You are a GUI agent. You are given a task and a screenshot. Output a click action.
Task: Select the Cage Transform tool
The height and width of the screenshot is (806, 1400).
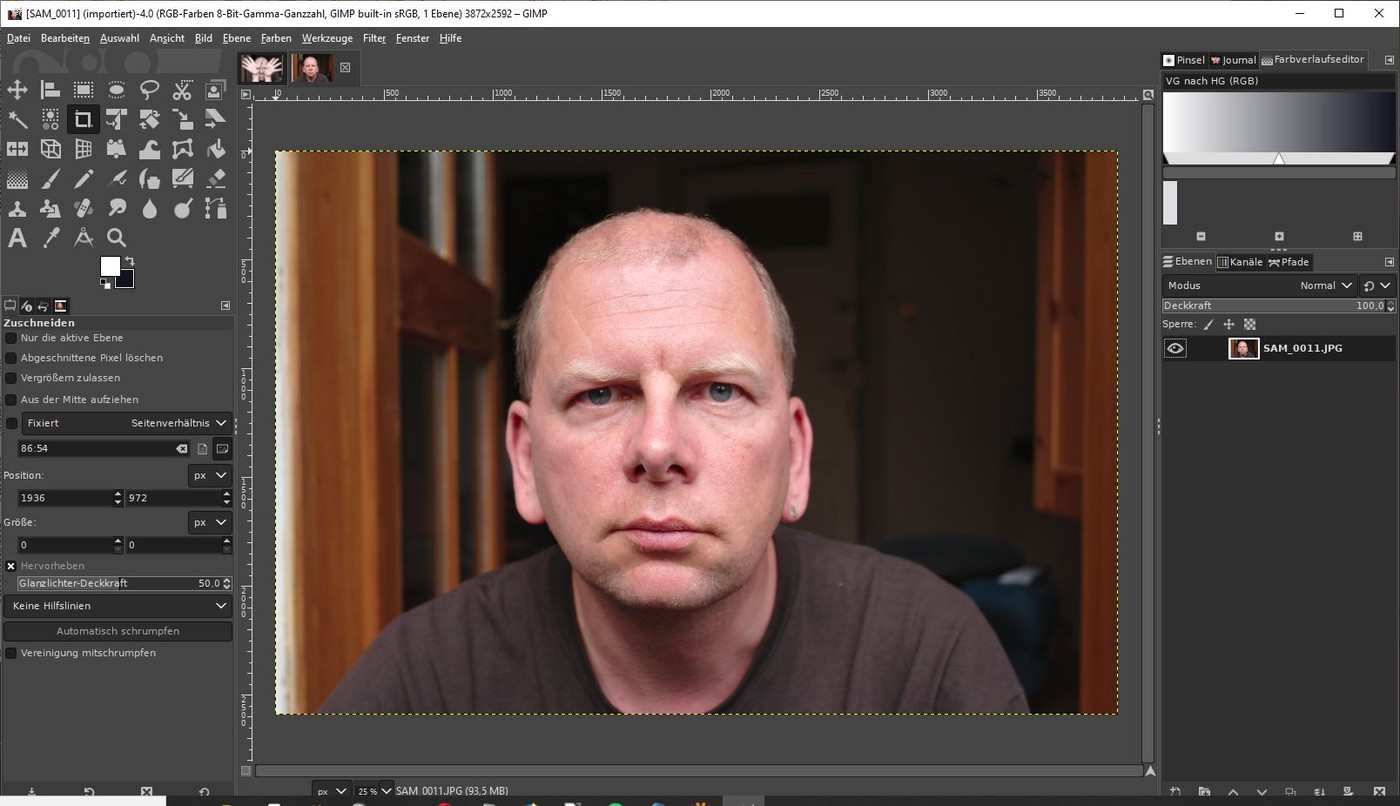coord(182,149)
